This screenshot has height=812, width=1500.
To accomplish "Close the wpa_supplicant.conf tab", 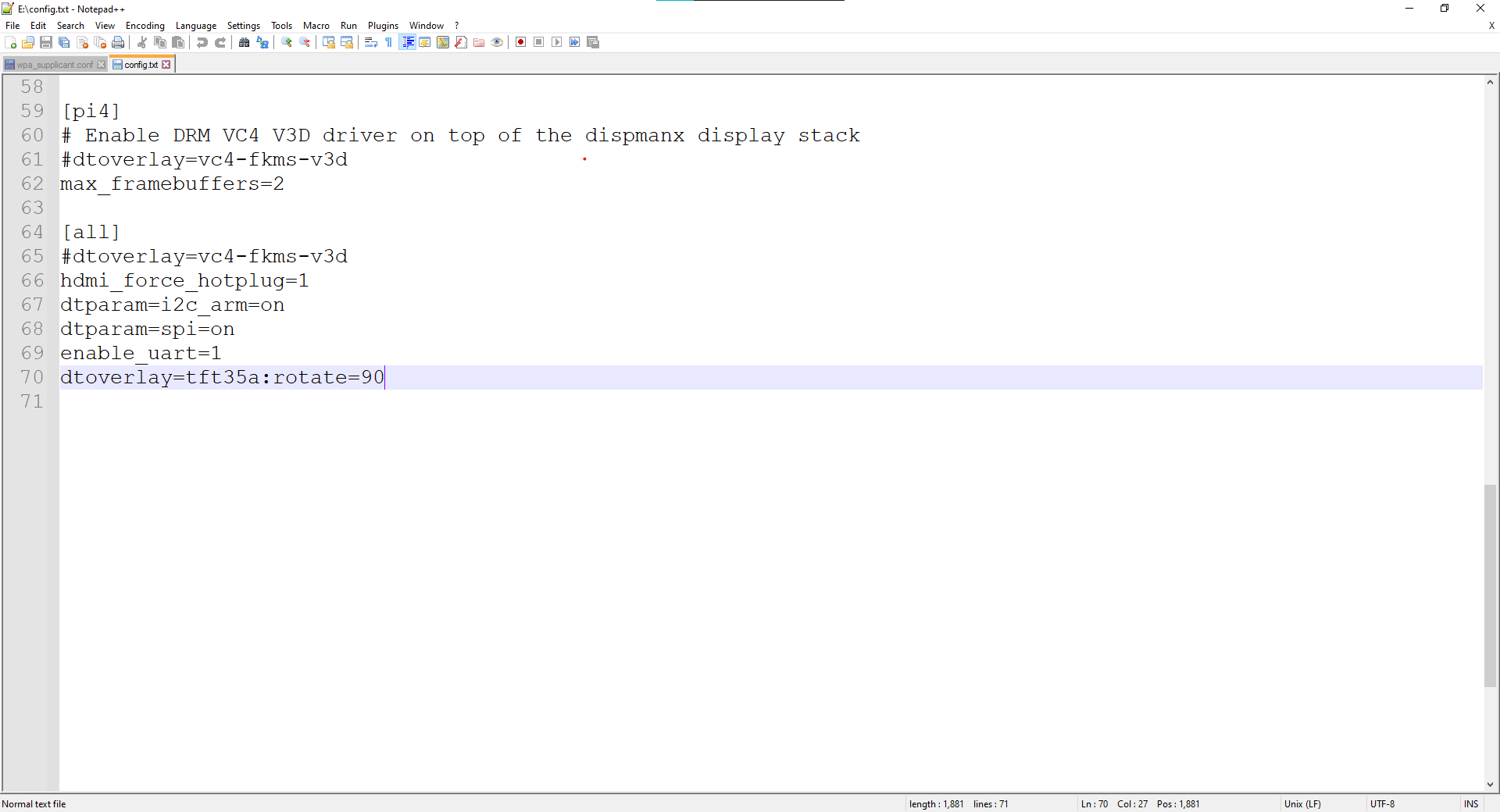I will [101, 65].
